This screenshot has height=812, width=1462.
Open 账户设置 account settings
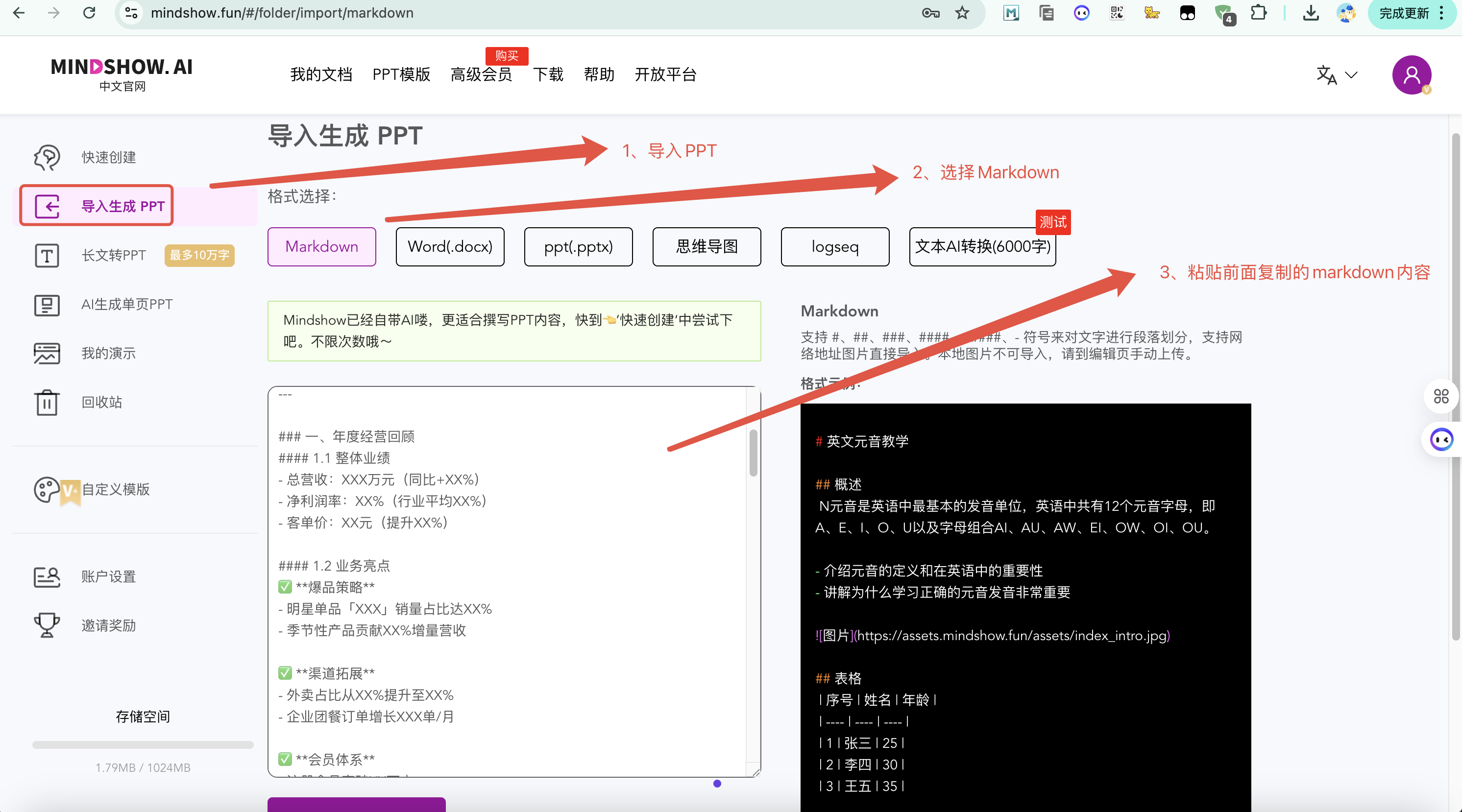coord(108,576)
